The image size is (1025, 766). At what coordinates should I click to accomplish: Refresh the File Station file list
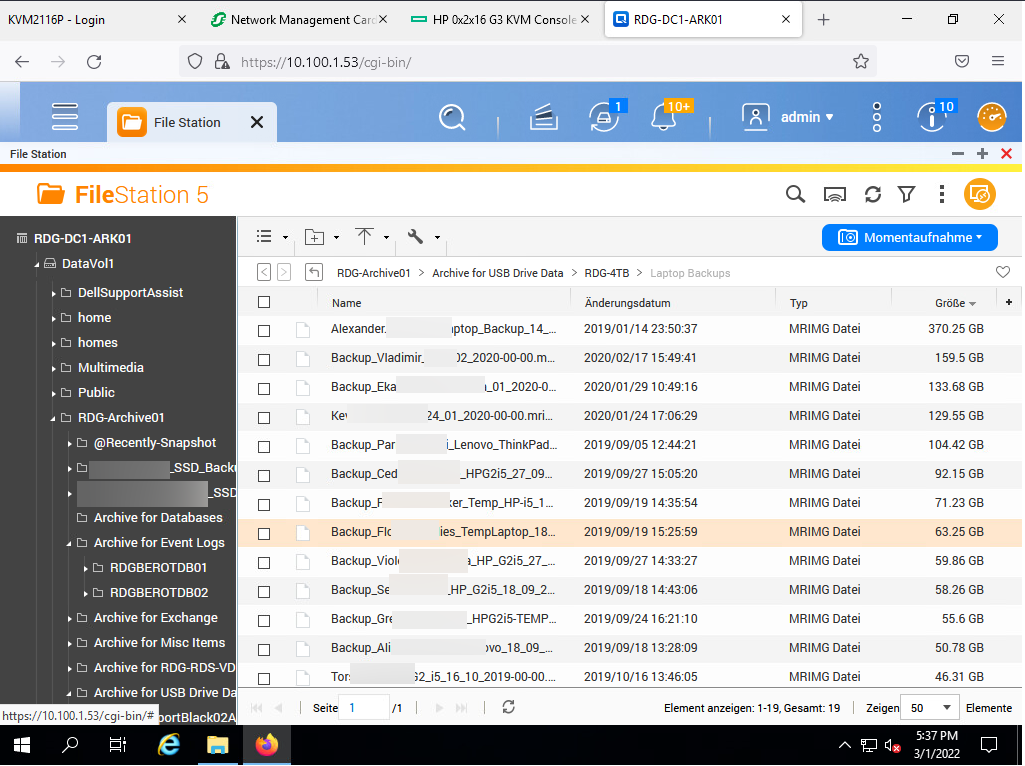(873, 194)
